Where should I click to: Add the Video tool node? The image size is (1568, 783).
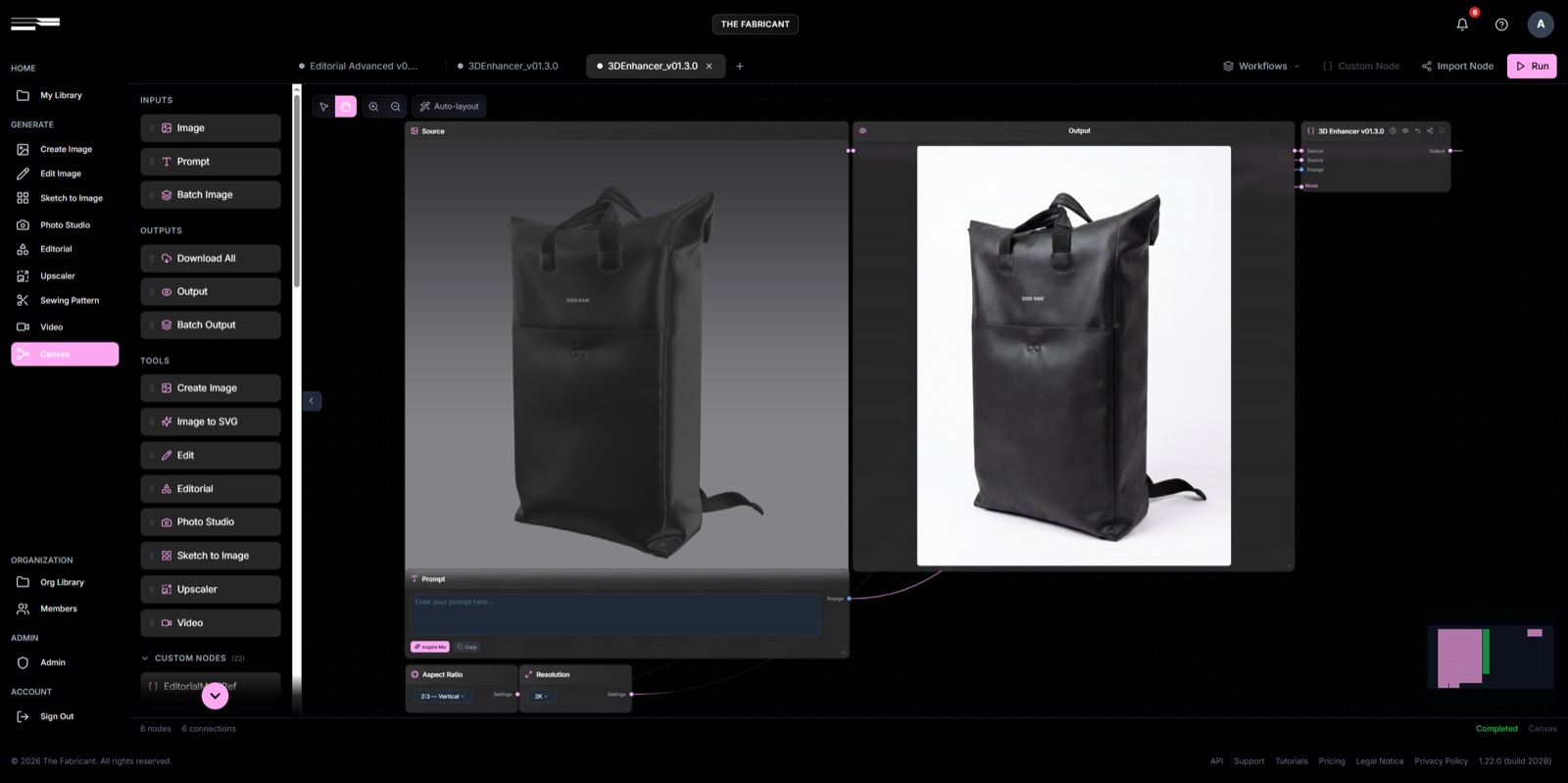(211, 623)
